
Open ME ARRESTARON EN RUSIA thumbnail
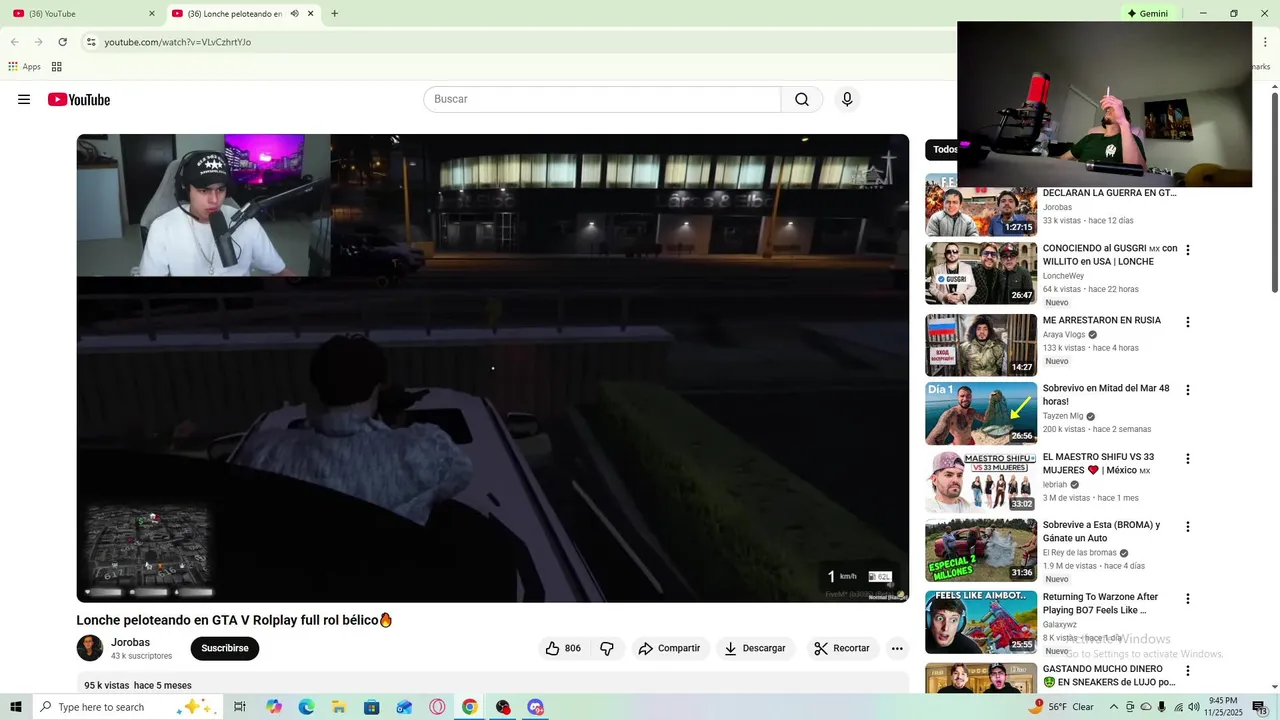pos(981,345)
